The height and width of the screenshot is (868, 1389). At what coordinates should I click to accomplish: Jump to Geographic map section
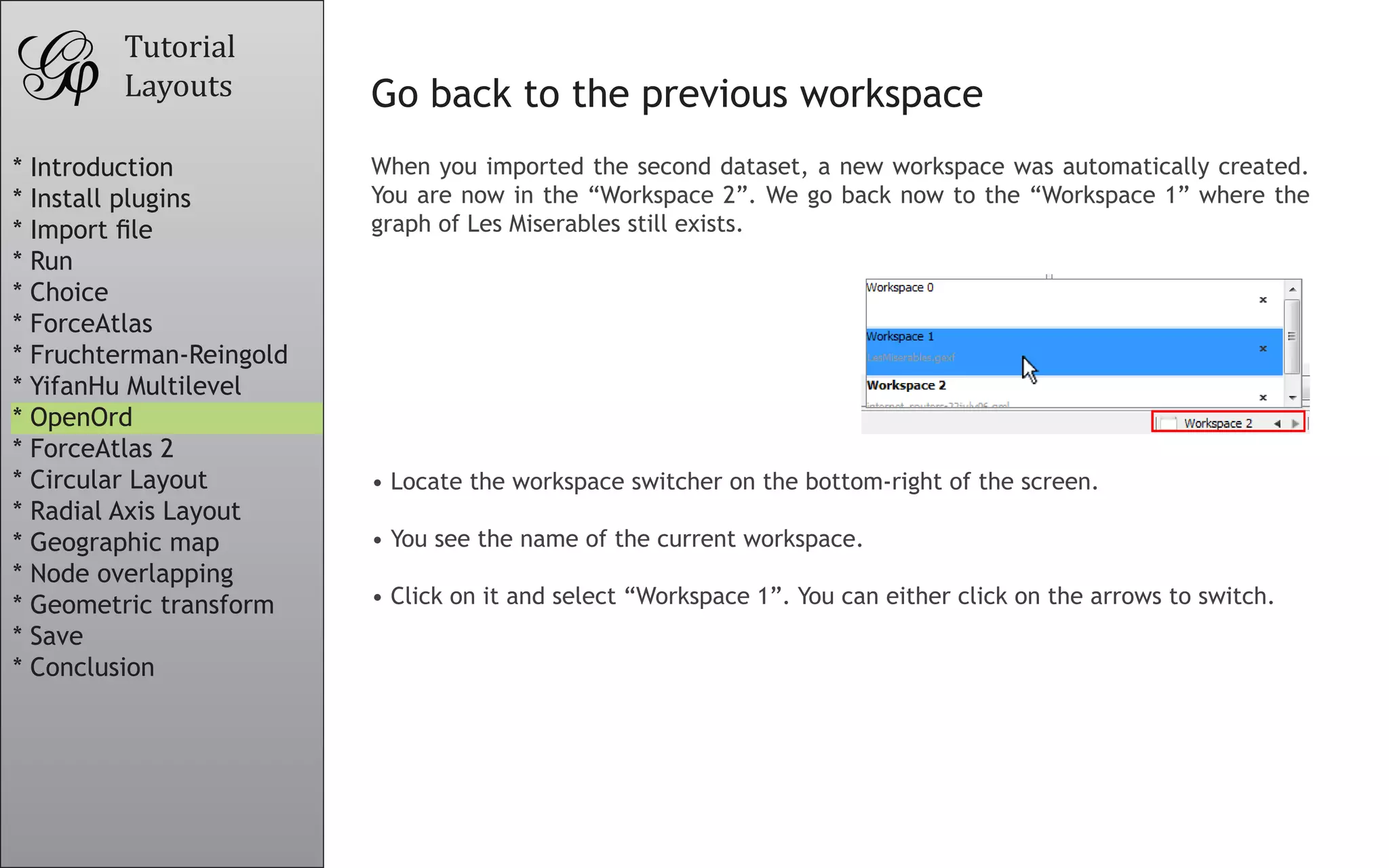[117, 542]
